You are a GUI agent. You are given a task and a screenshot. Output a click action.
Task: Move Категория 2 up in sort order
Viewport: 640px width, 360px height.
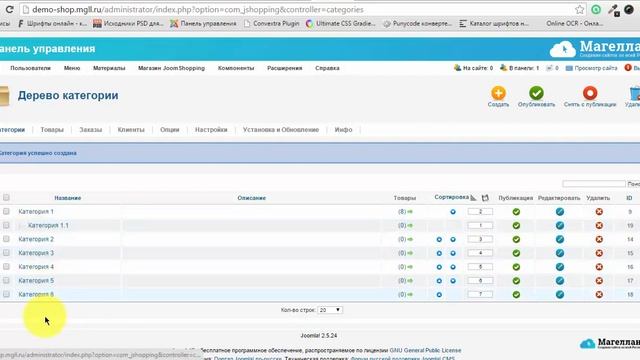[x=439, y=240]
